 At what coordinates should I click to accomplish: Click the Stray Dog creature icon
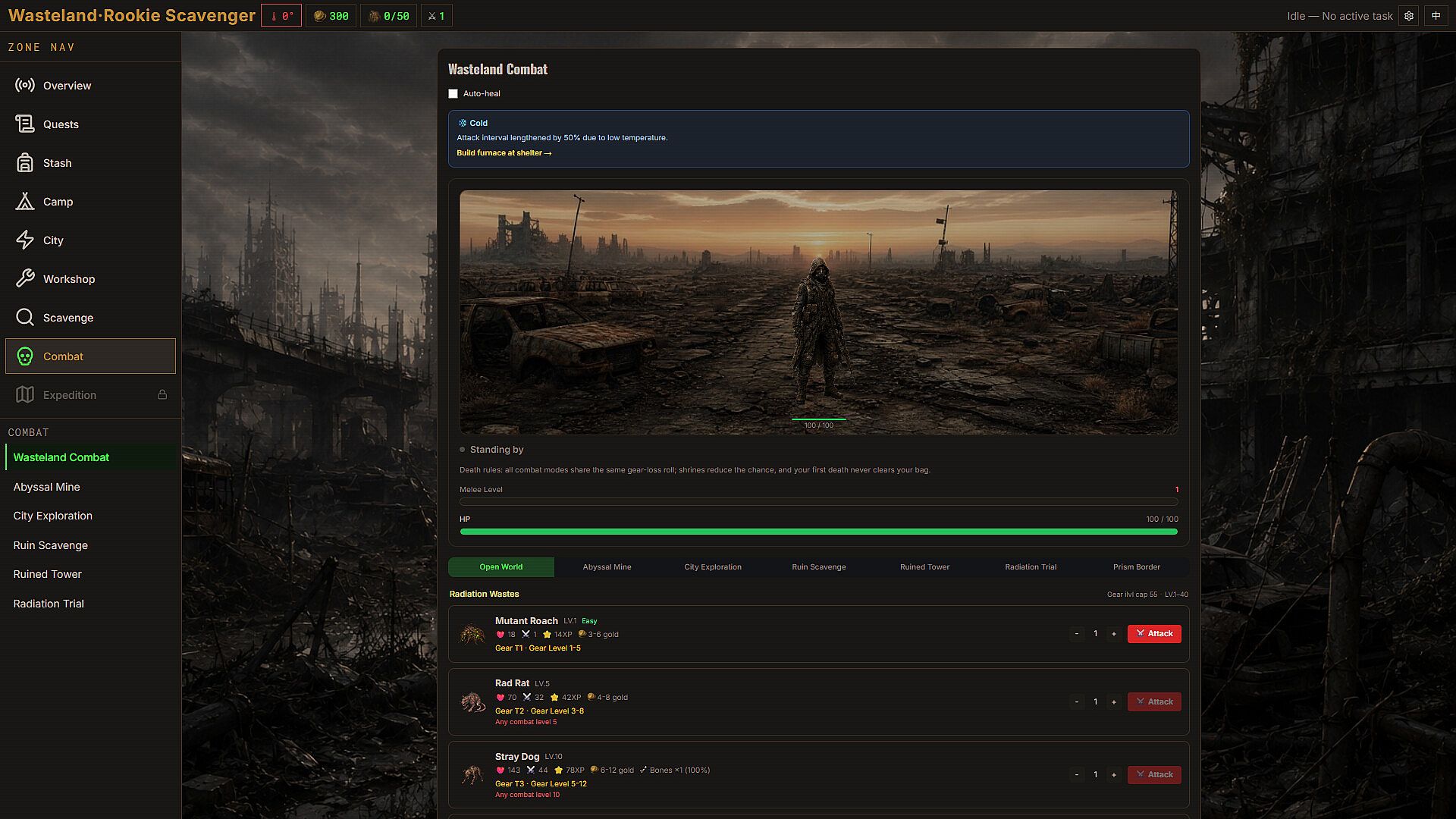coord(472,775)
